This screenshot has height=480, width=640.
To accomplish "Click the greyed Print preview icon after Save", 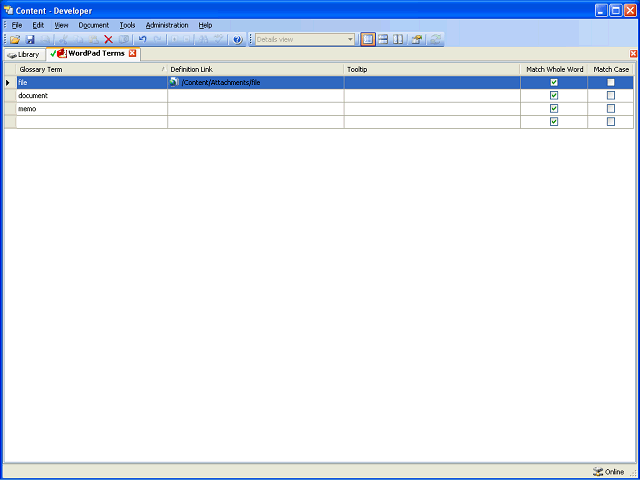I will [x=45, y=40].
